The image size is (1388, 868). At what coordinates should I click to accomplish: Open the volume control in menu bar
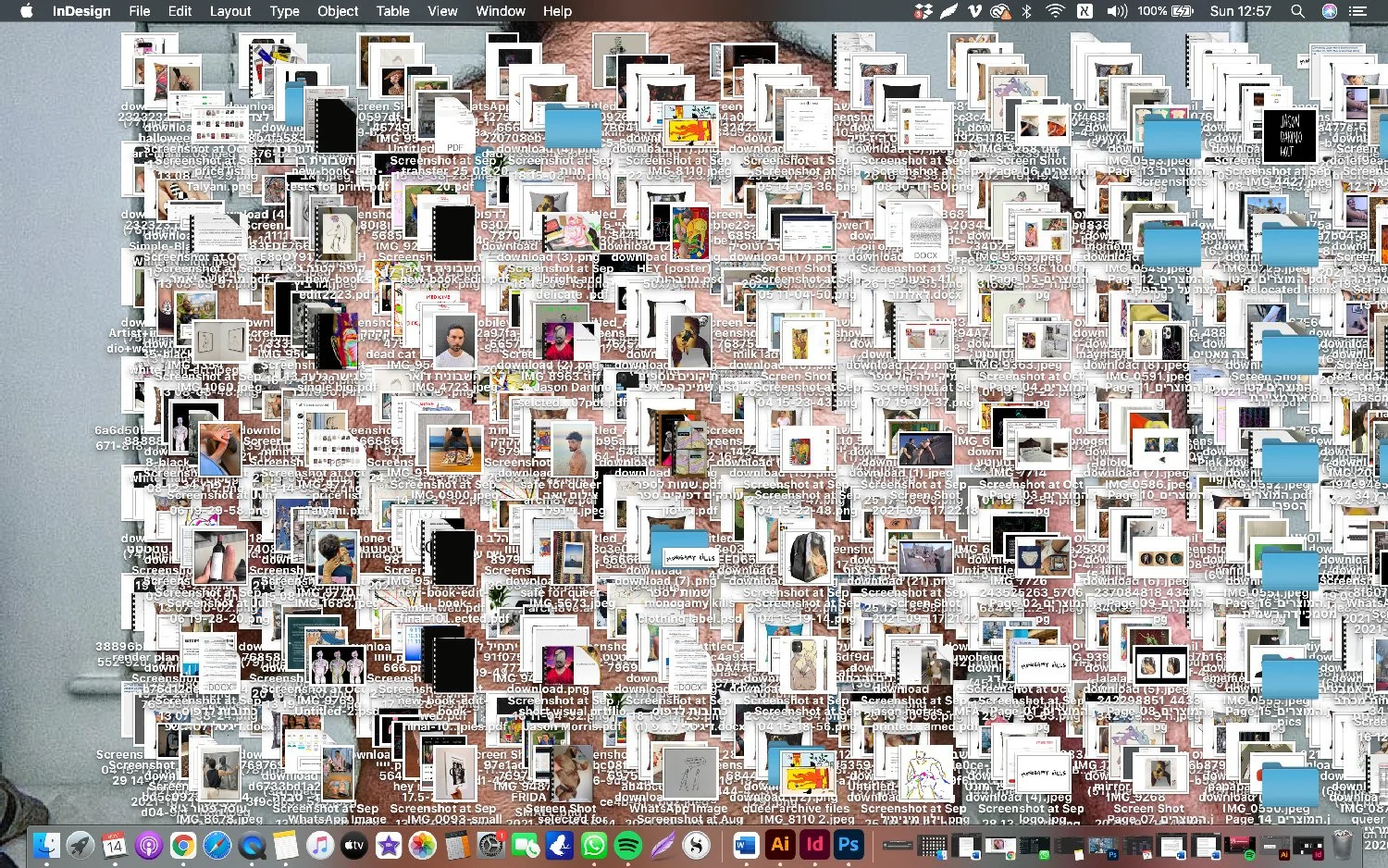(1117, 11)
